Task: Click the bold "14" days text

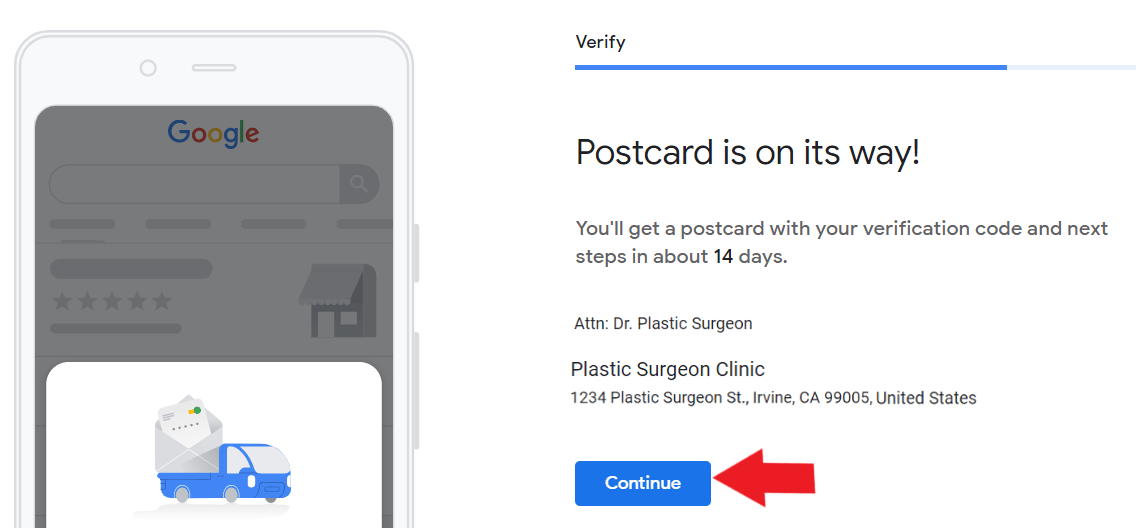Action: click(x=723, y=256)
